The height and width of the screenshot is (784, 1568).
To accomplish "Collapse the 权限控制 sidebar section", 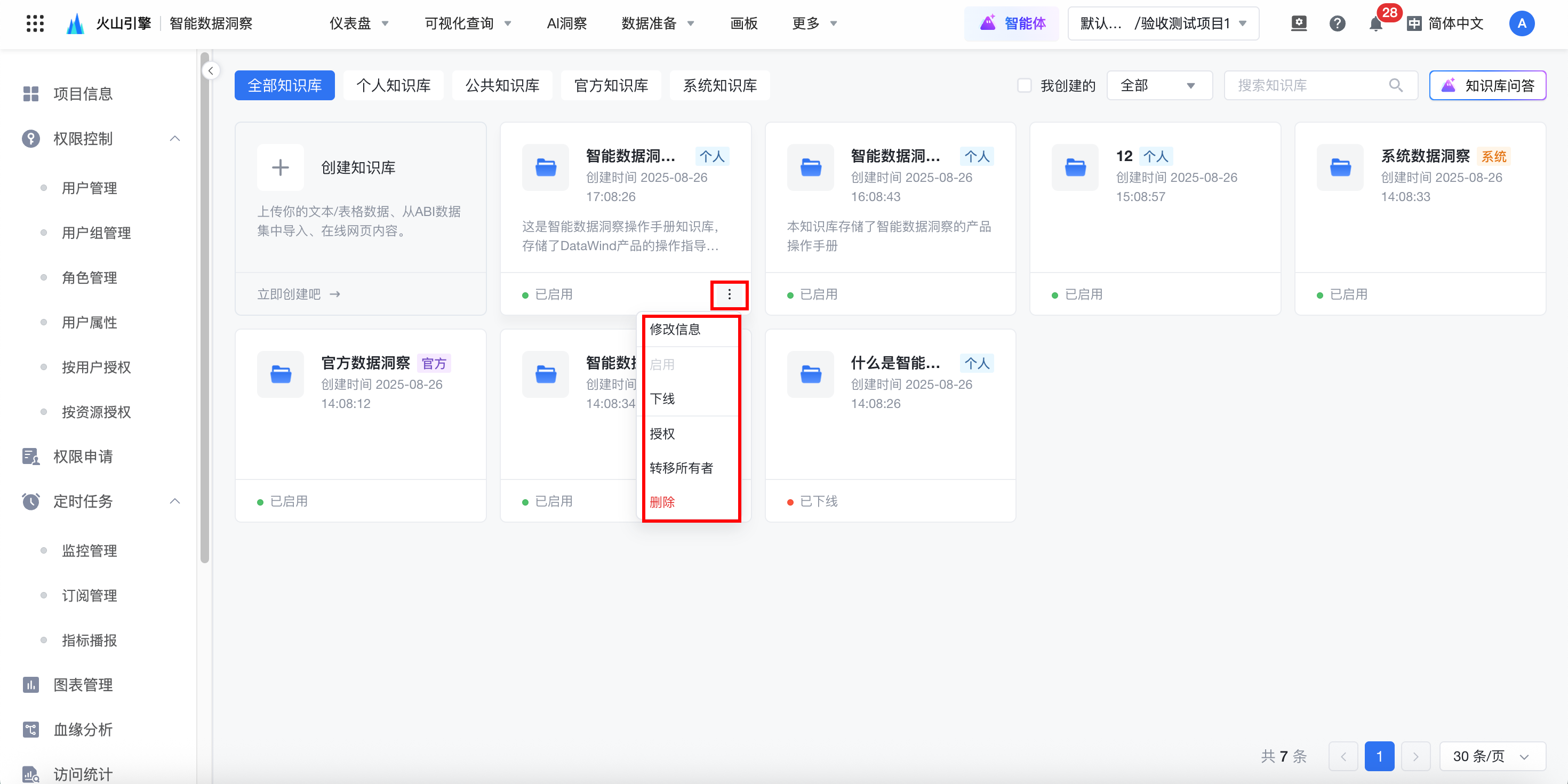I will click(175, 139).
